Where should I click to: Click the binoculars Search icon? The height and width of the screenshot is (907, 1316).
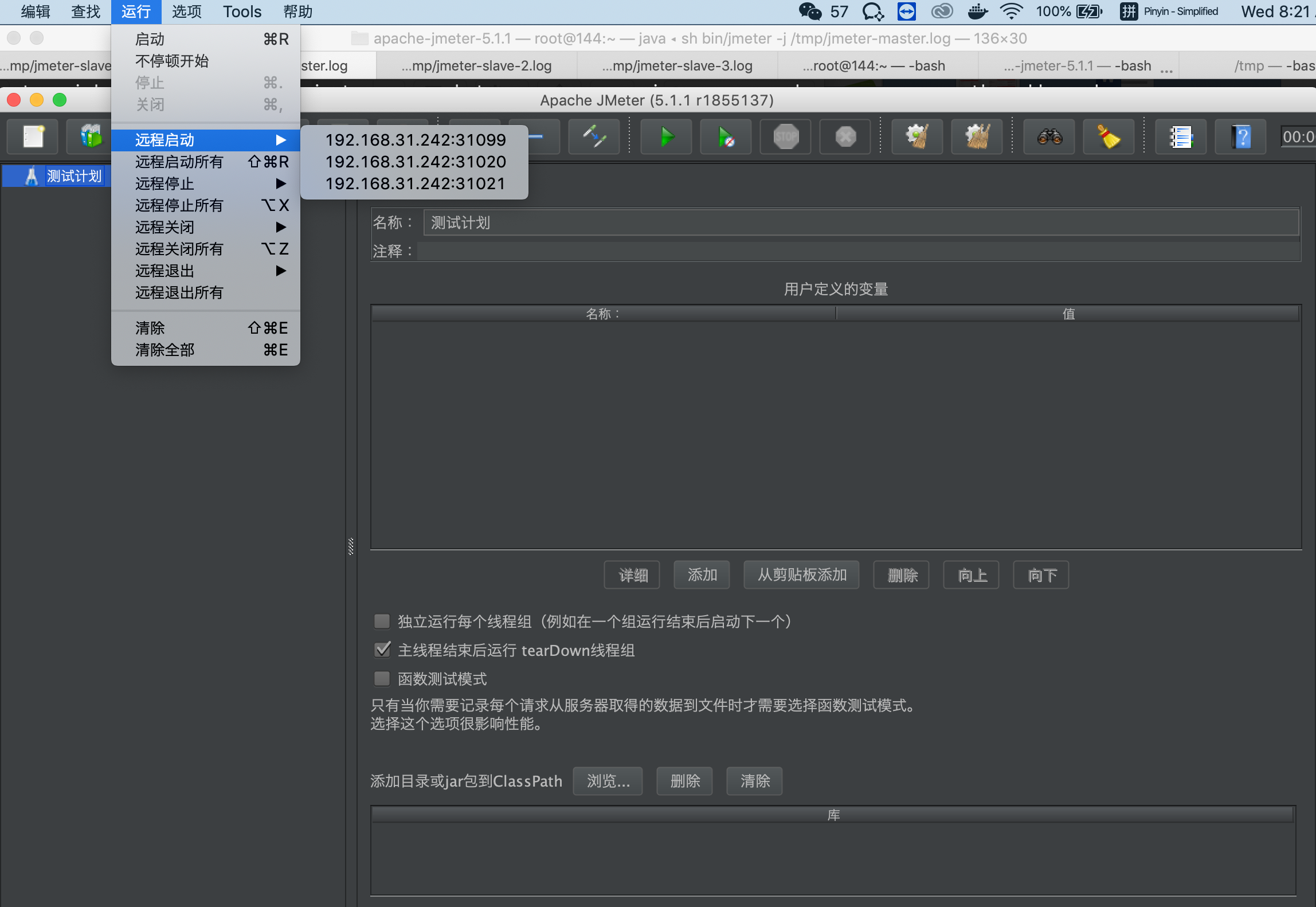pyautogui.click(x=1049, y=137)
